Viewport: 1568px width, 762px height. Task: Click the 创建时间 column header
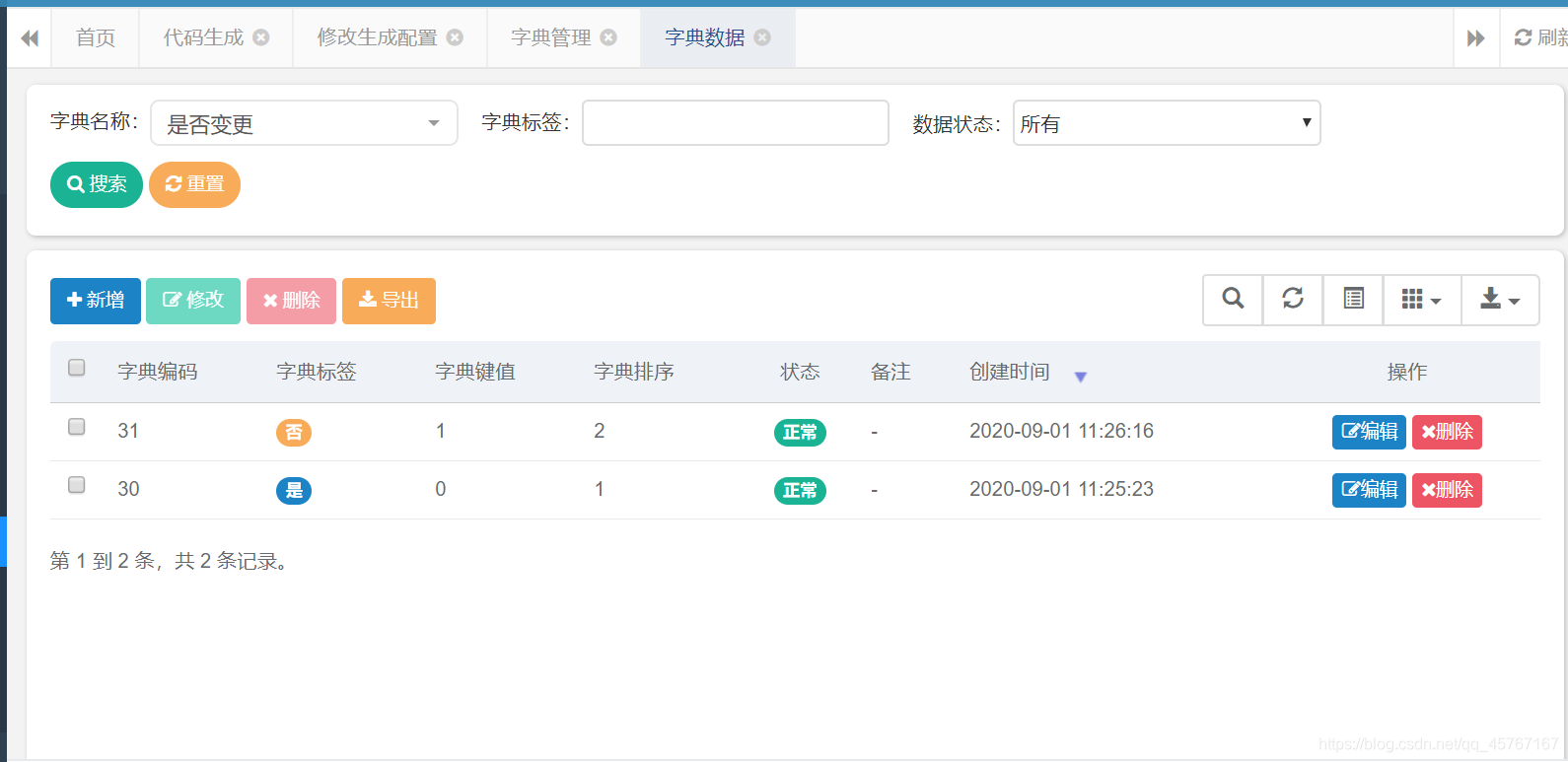(x=1010, y=372)
